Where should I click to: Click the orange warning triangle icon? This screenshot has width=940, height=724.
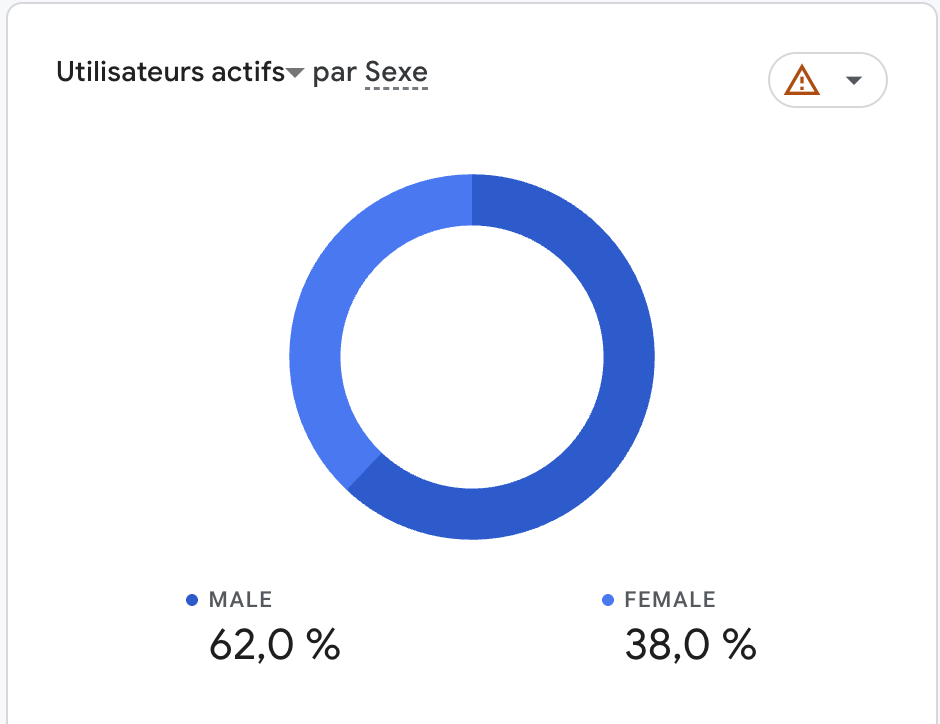click(x=802, y=80)
